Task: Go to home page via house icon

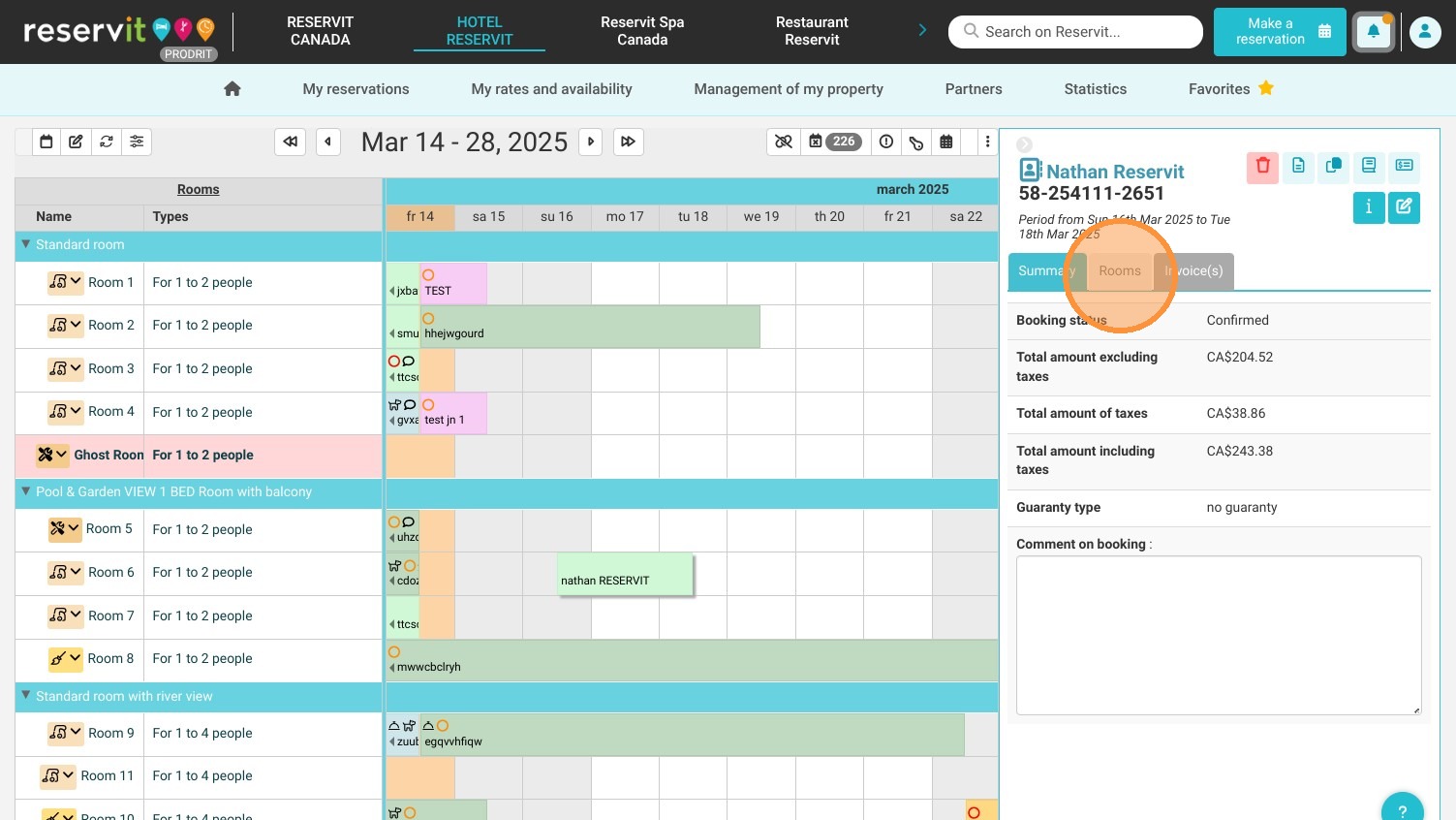Action: coord(232,89)
